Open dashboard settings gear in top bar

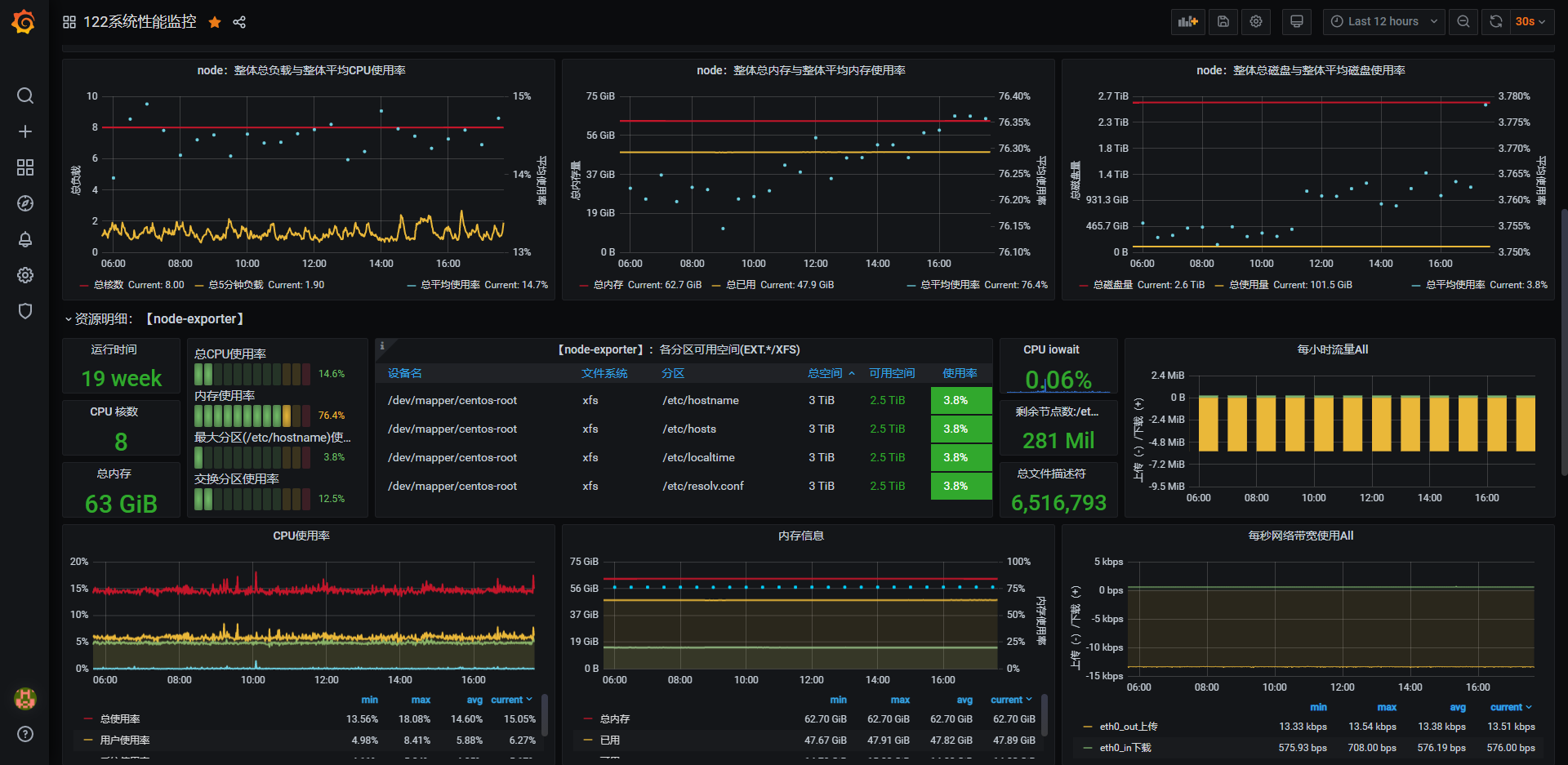[1256, 22]
